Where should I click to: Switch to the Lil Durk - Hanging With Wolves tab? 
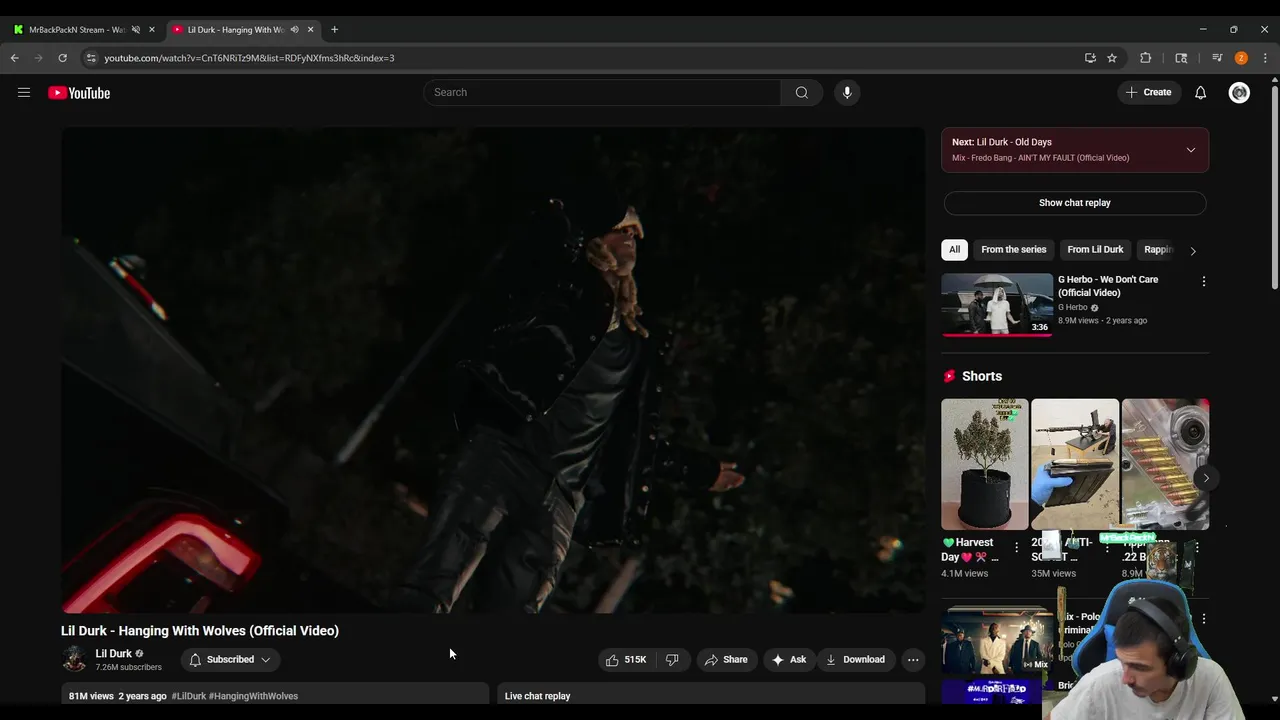(236, 29)
